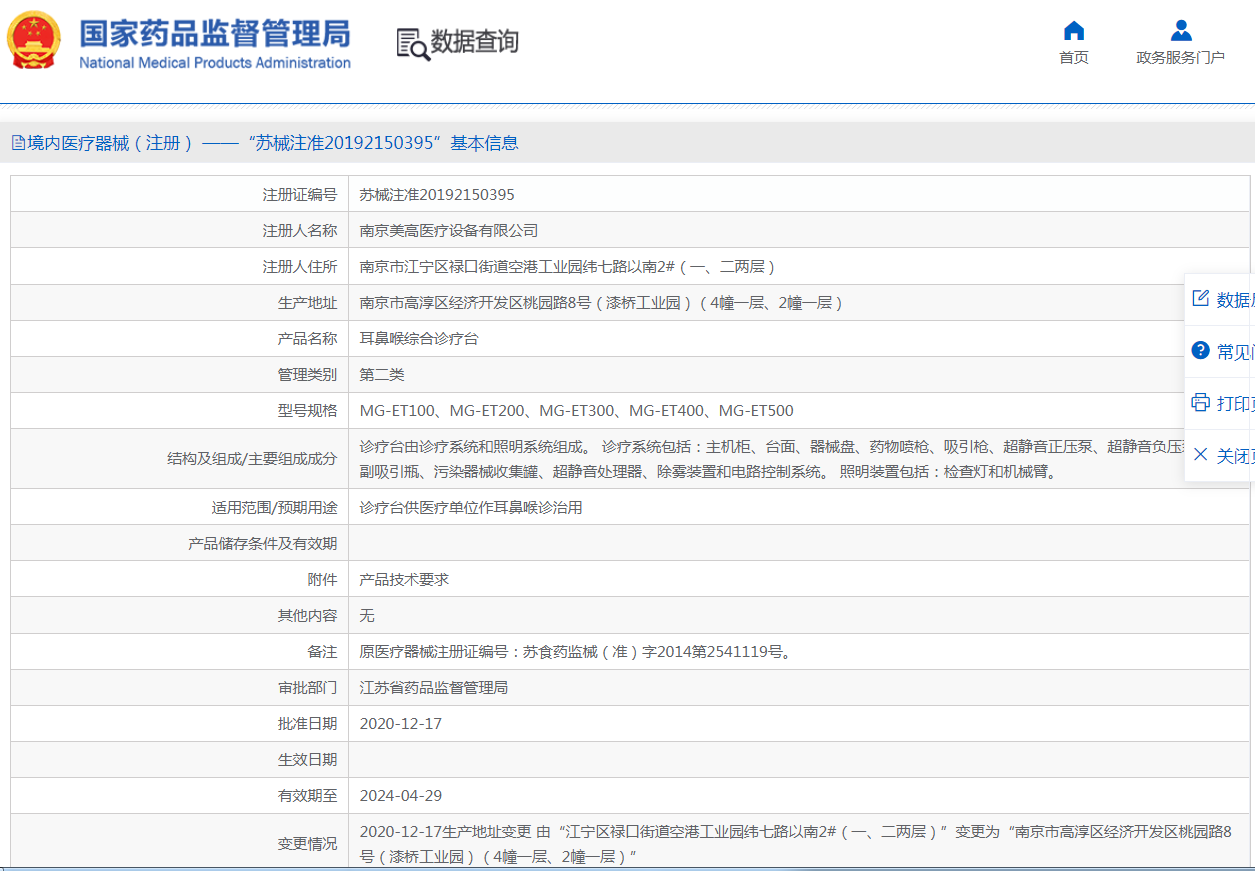
Task: Click 国家药品监督管理局 site title
Action: pyautogui.click(x=215, y=33)
